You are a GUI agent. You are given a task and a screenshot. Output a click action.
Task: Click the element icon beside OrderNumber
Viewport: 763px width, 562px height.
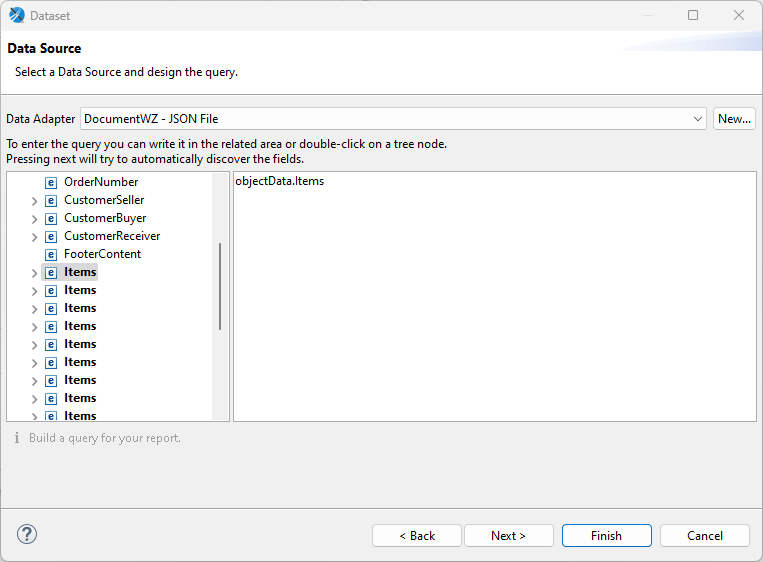click(x=51, y=182)
